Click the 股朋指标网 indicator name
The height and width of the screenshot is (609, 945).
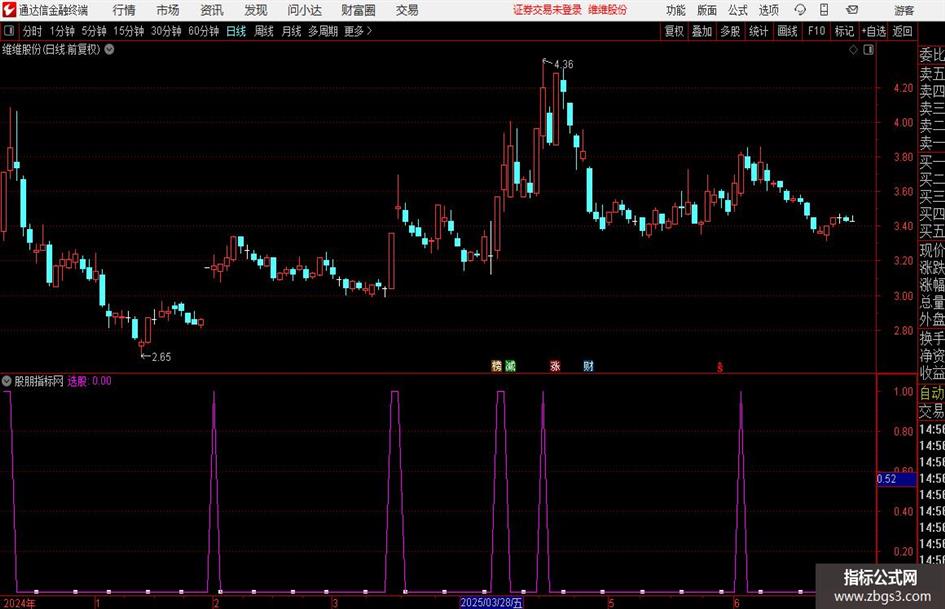pyautogui.click(x=39, y=381)
